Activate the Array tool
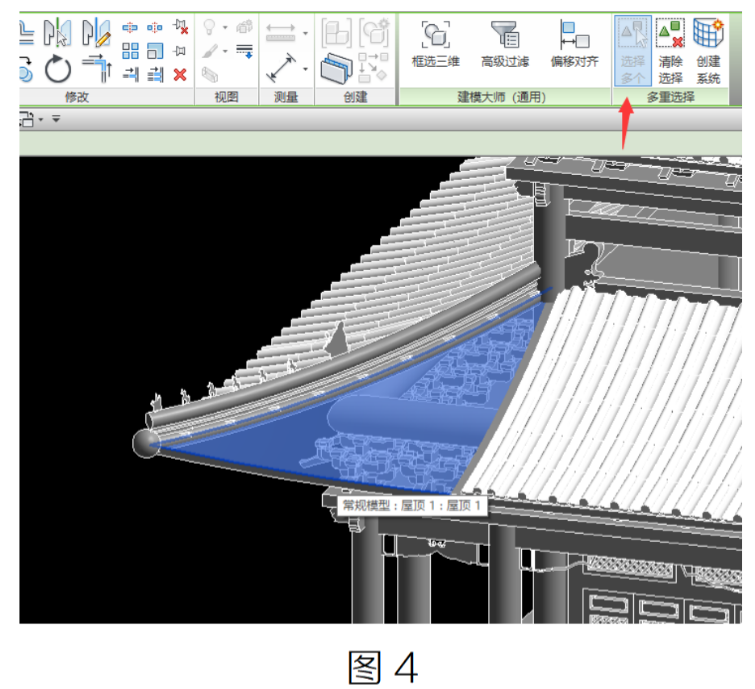 130,51
